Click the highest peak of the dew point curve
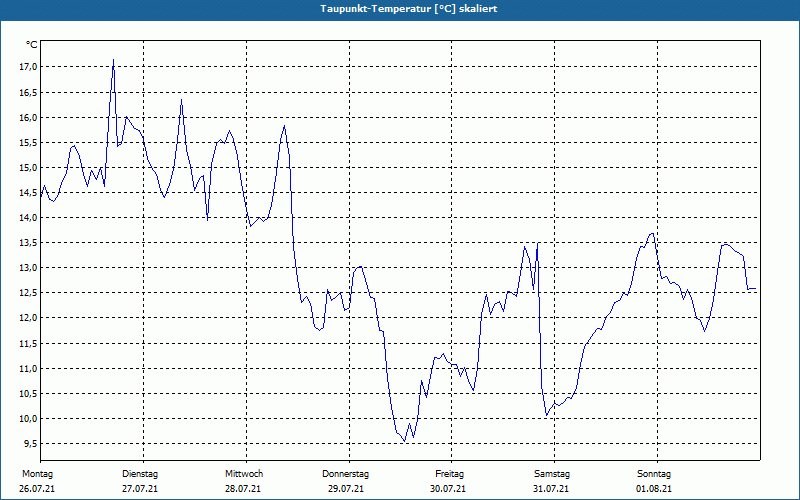Image resolution: width=800 pixels, height=500 pixels. point(113,60)
